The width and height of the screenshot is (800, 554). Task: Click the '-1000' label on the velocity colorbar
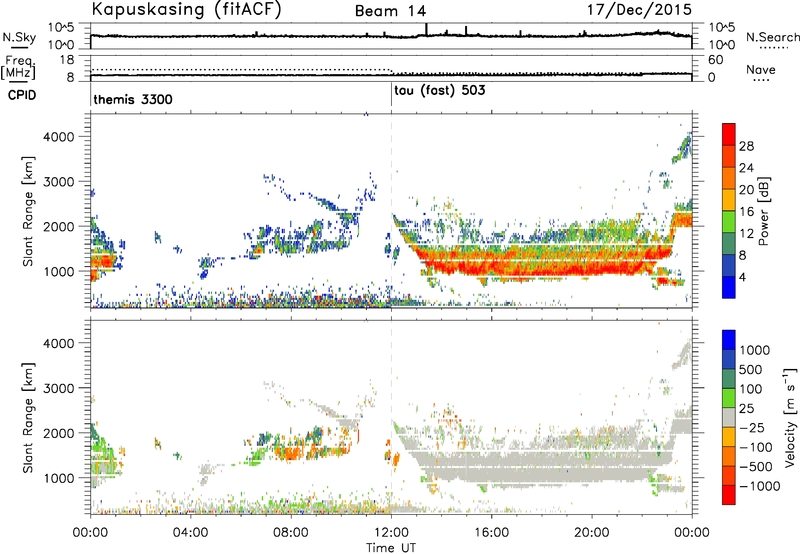pyautogui.click(x=760, y=486)
